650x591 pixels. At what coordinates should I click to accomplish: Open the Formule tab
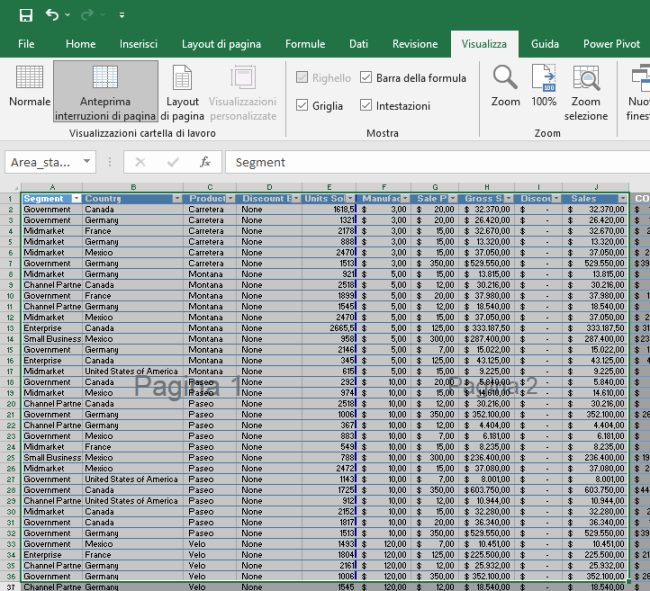pyautogui.click(x=305, y=44)
